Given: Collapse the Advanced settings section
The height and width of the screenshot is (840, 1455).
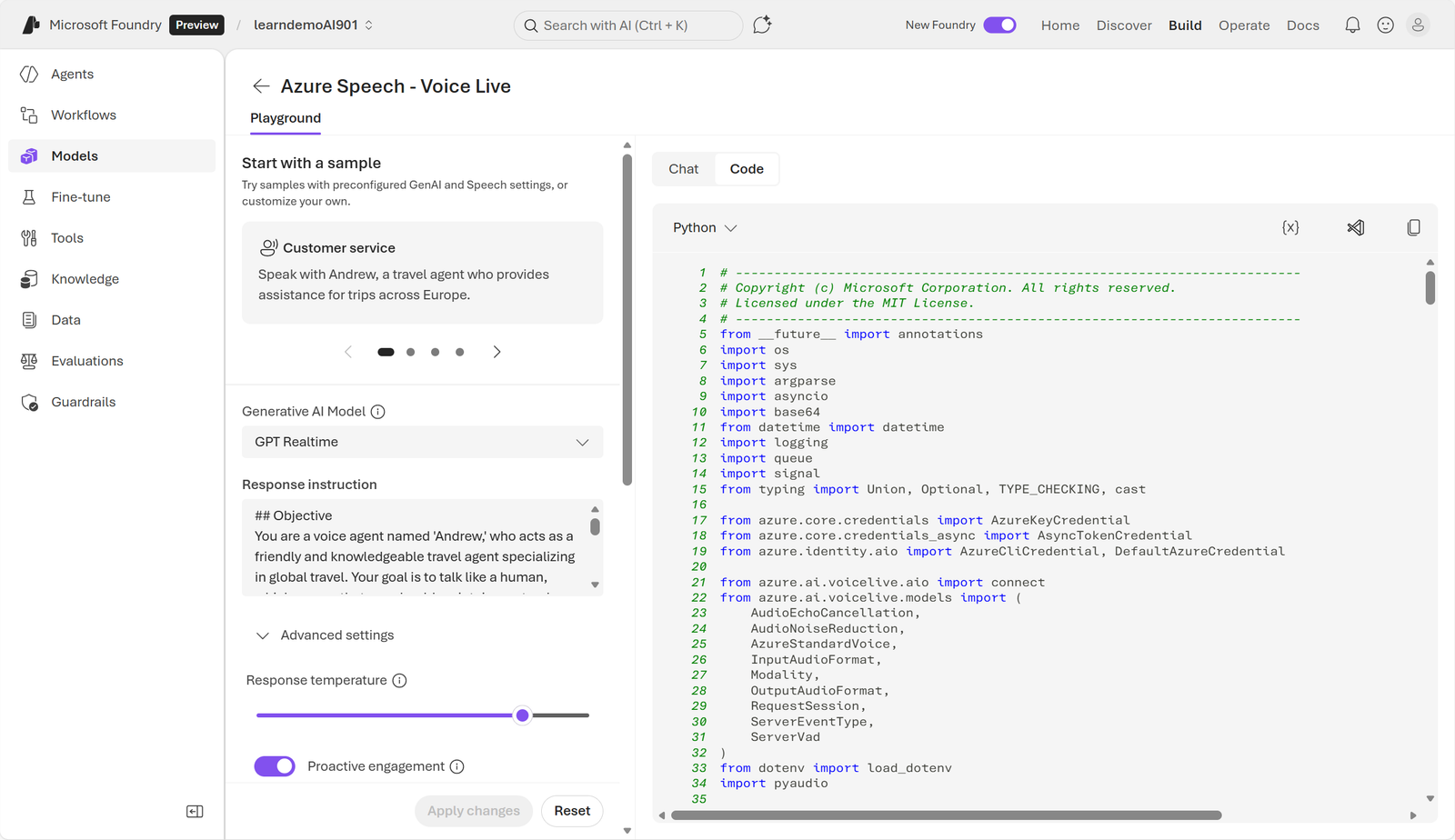Looking at the screenshot, I should 325,635.
